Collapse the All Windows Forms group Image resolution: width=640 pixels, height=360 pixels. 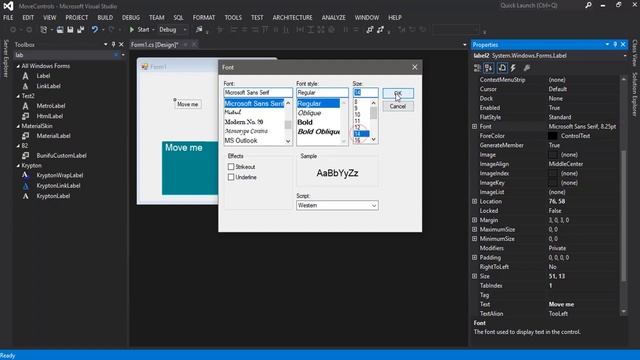point(18,66)
